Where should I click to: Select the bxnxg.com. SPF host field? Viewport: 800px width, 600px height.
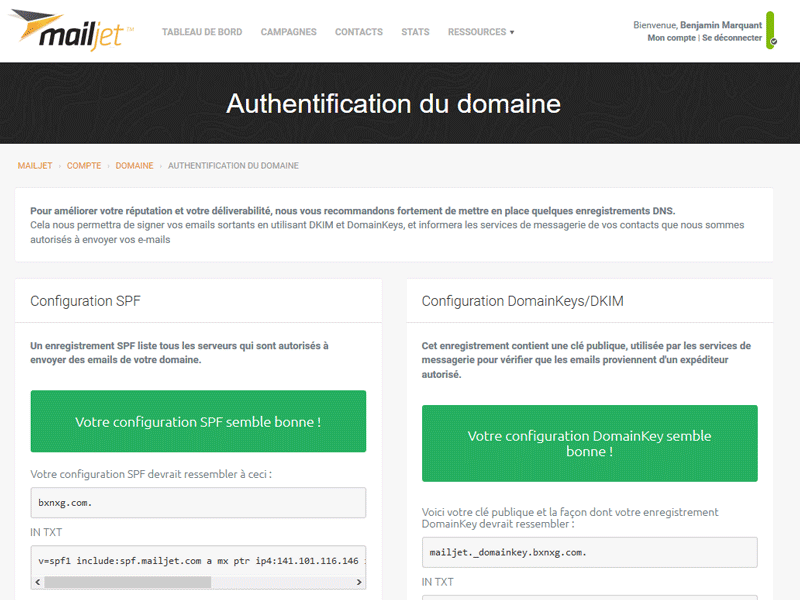pyautogui.click(x=198, y=503)
